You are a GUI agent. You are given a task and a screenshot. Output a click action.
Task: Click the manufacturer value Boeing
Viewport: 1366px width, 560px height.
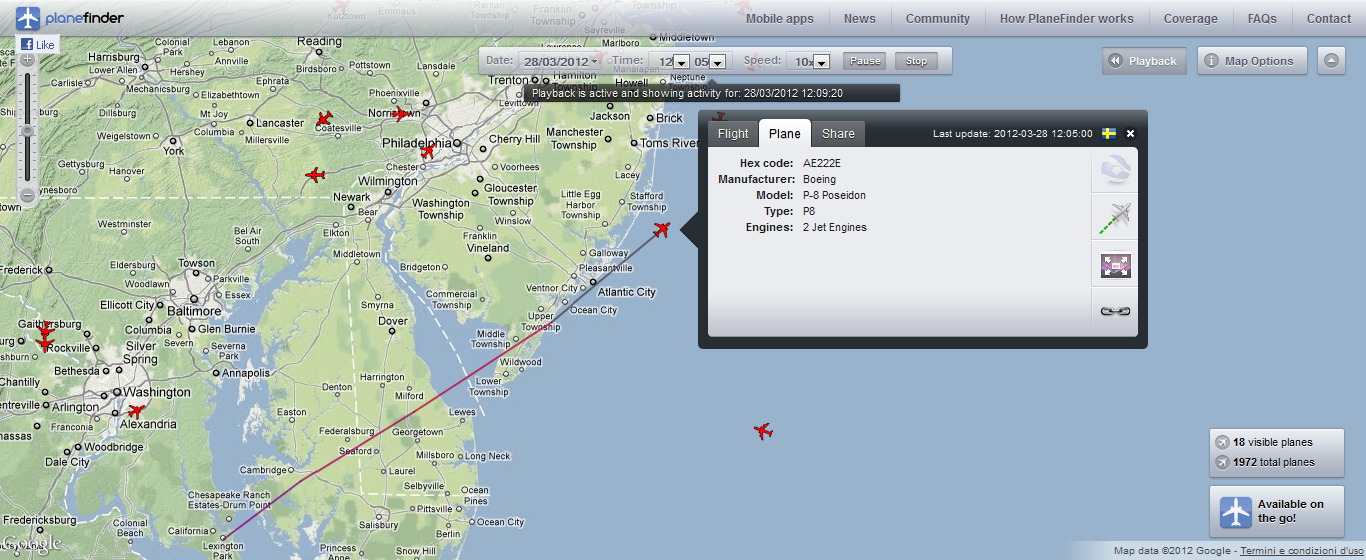point(819,179)
